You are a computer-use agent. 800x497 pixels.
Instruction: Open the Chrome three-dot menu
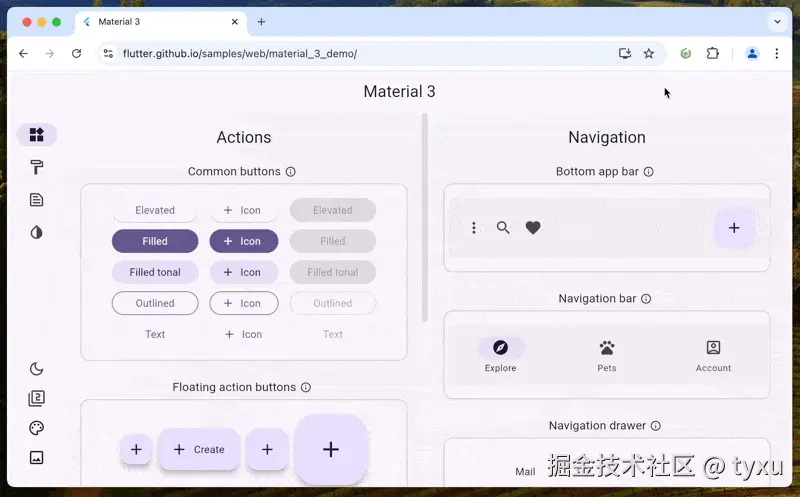click(777, 54)
